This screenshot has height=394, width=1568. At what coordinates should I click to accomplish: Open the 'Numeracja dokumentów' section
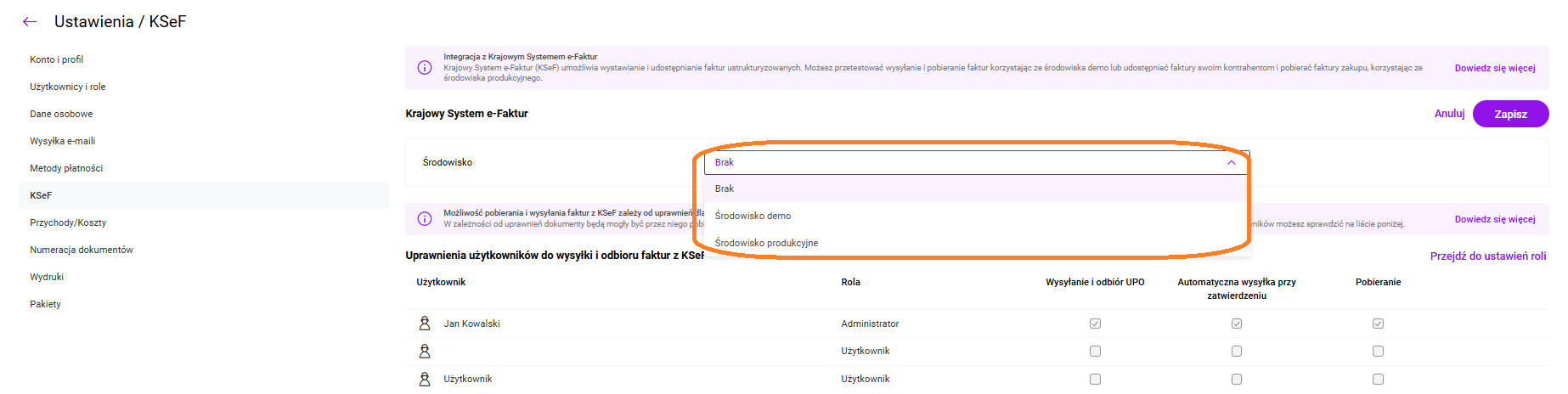coord(82,250)
